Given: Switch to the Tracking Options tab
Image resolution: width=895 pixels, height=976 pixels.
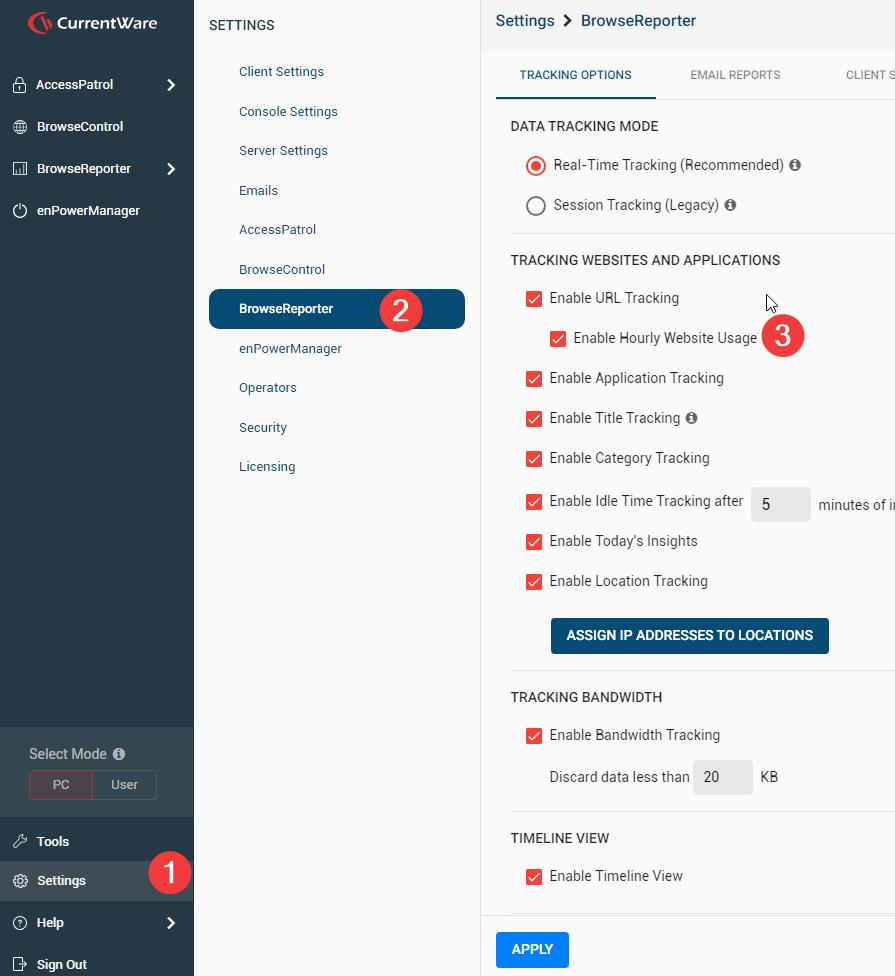Looking at the screenshot, I should tap(576, 75).
